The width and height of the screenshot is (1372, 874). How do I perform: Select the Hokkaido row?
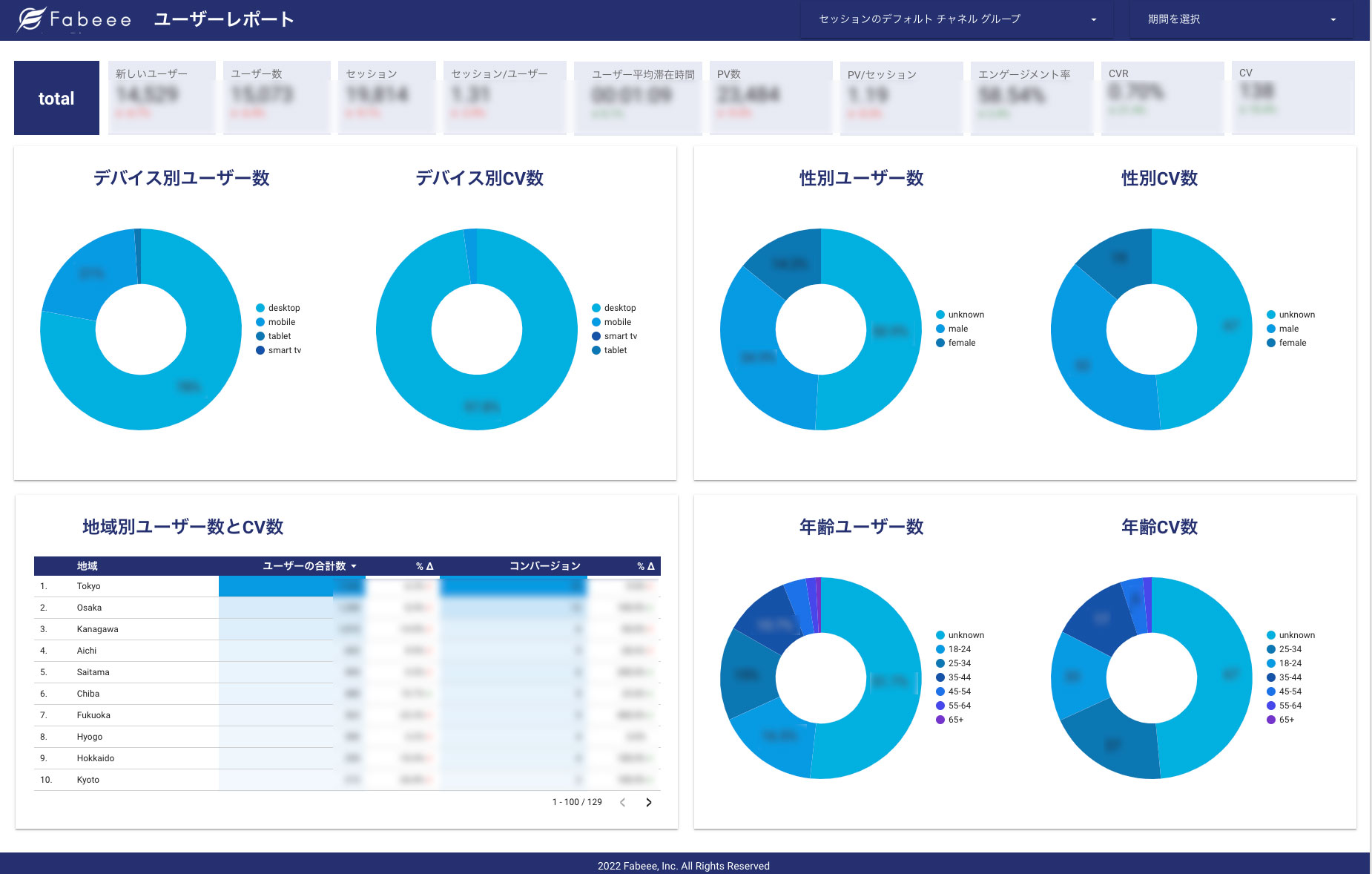click(347, 758)
